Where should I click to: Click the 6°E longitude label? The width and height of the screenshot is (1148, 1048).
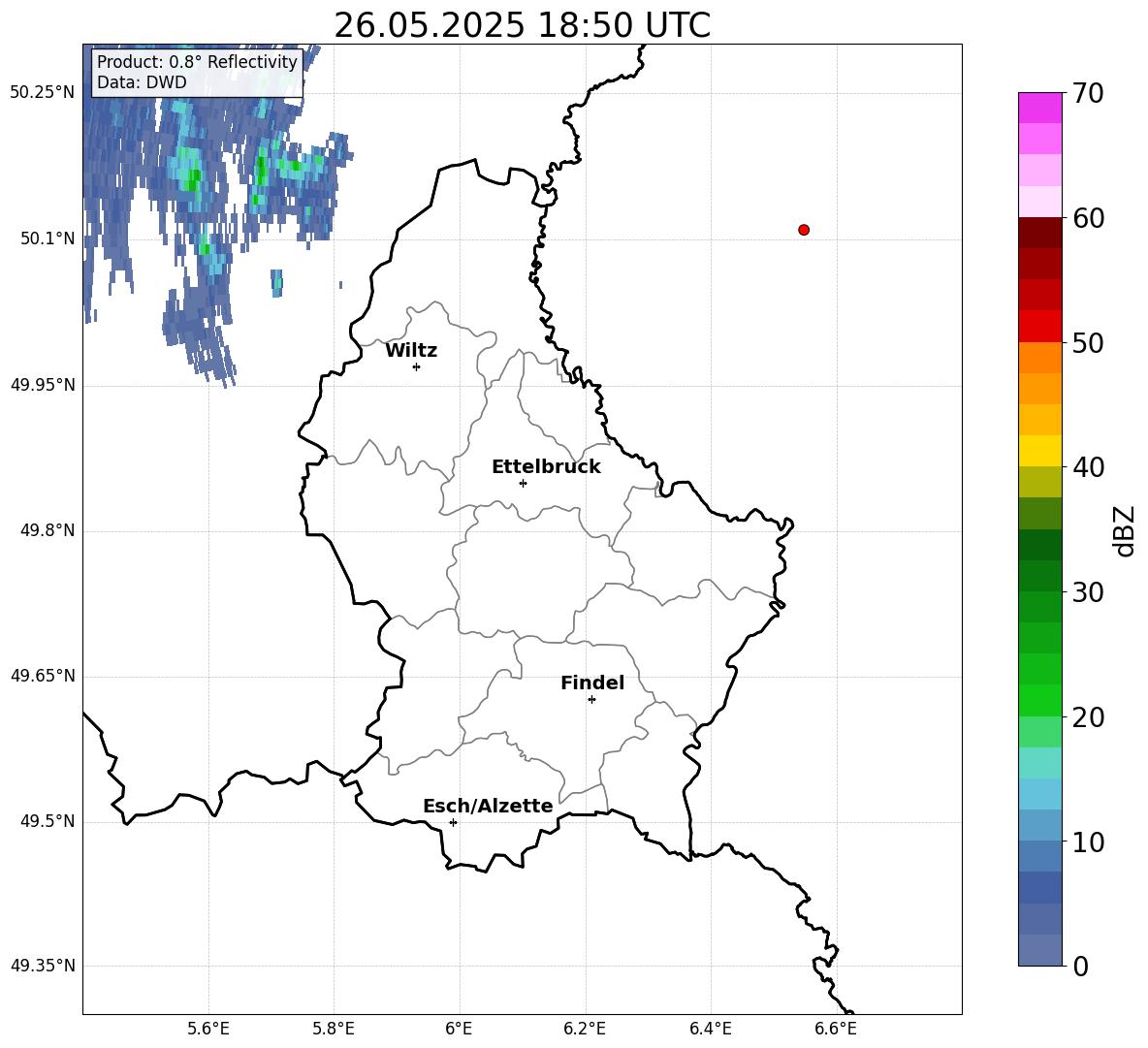(x=459, y=1029)
